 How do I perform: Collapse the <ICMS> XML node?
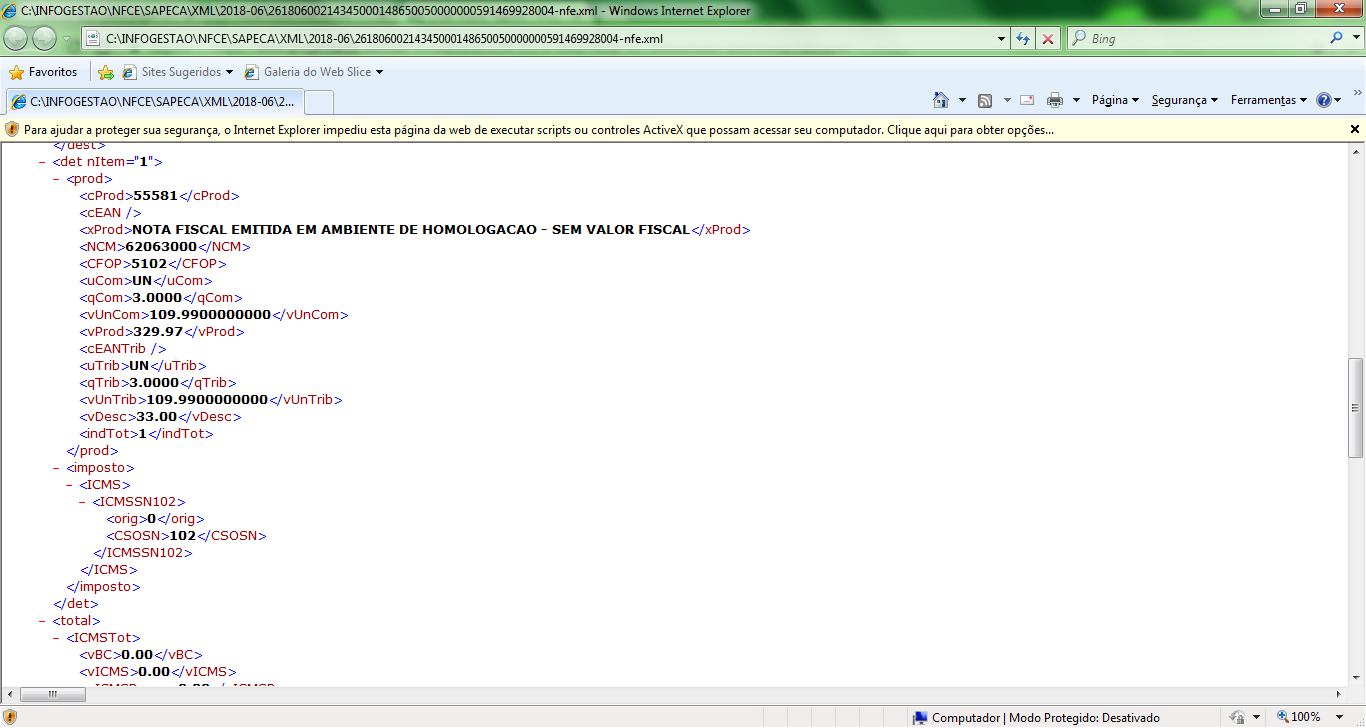(x=69, y=485)
